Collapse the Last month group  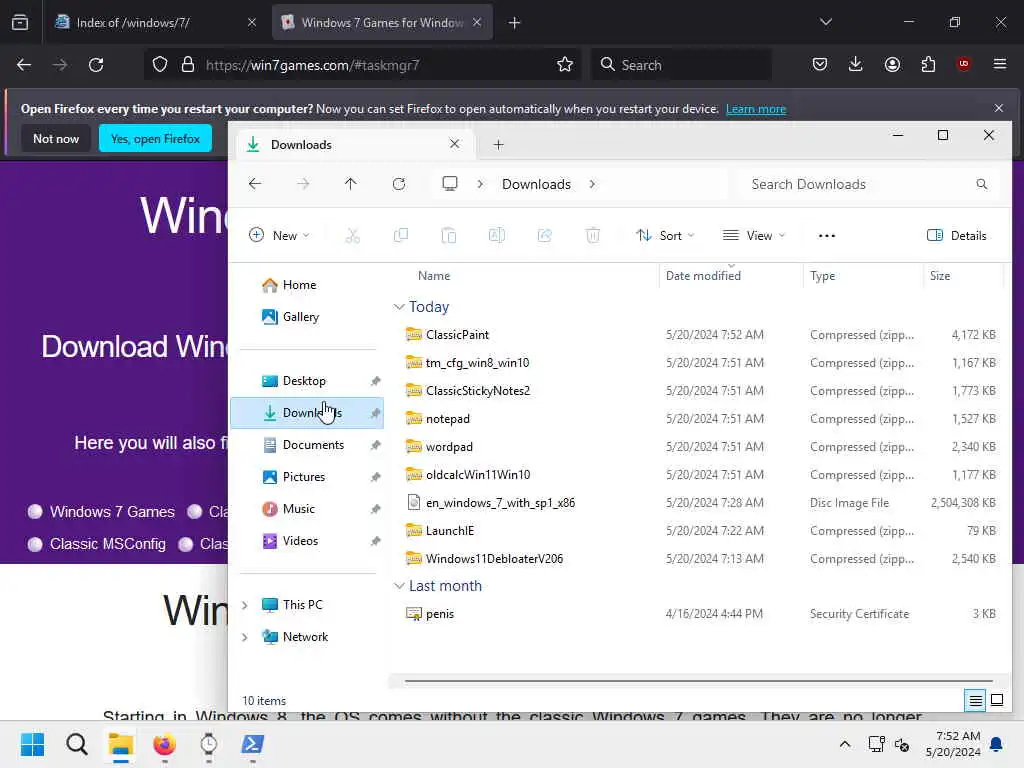click(x=399, y=586)
